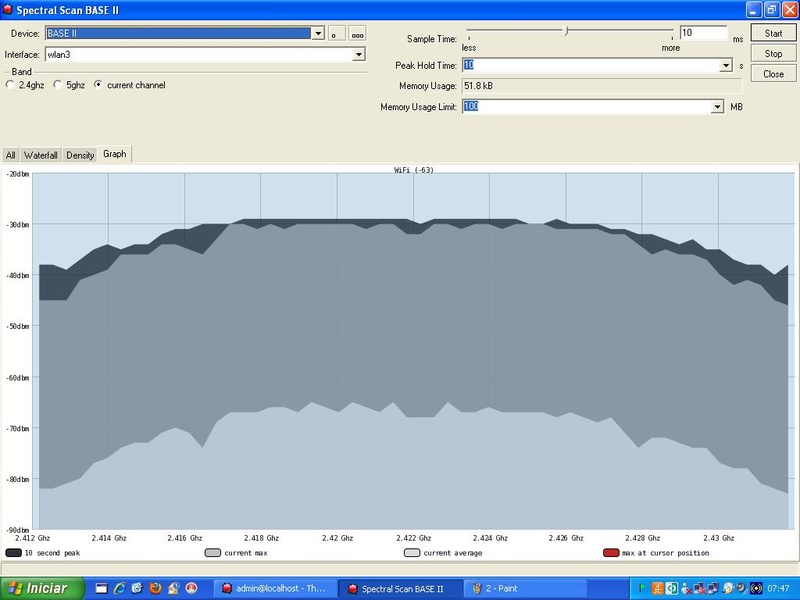
Task: Adjust the Sample Time slider handle
Action: pyautogui.click(x=566, y=31)
